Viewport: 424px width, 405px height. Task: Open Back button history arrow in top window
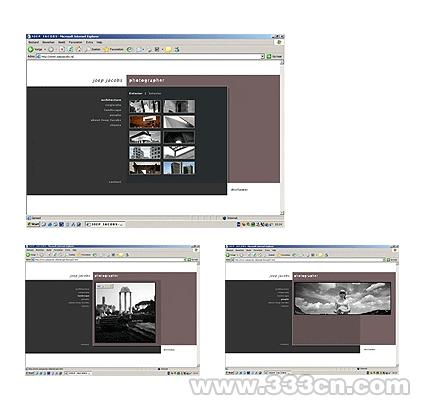coord(45,49)
